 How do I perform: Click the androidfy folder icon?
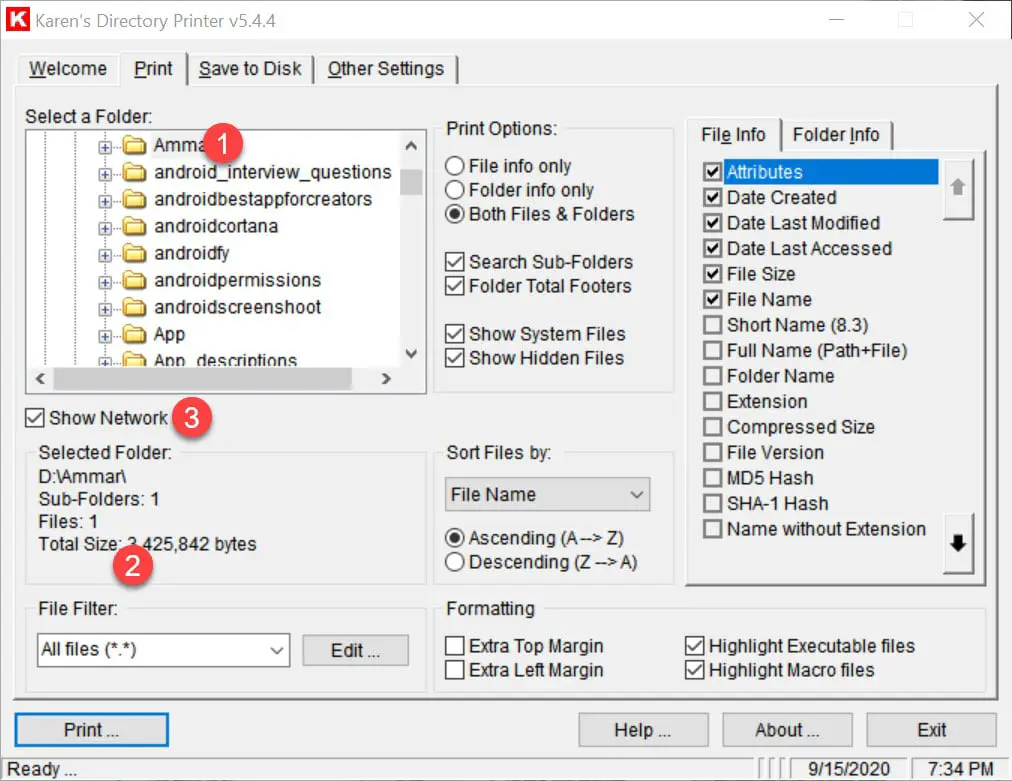tap(134, 254)
